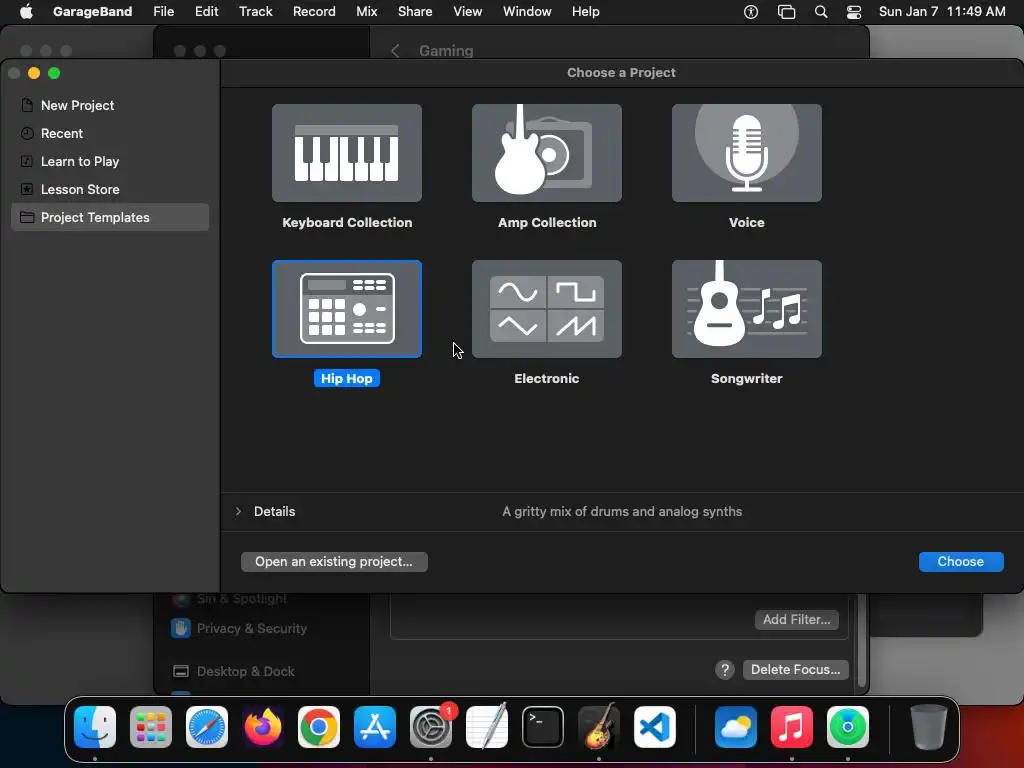Open the Record menu
The width and height of the screenshot is (1024, 768).
pos(314,12)
